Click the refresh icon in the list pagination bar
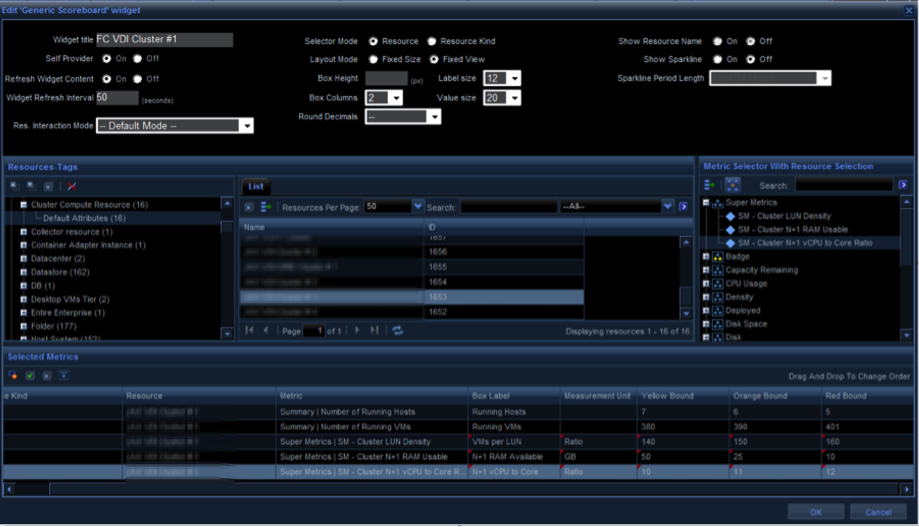This screenshot has height=527, width=919. 398,330
